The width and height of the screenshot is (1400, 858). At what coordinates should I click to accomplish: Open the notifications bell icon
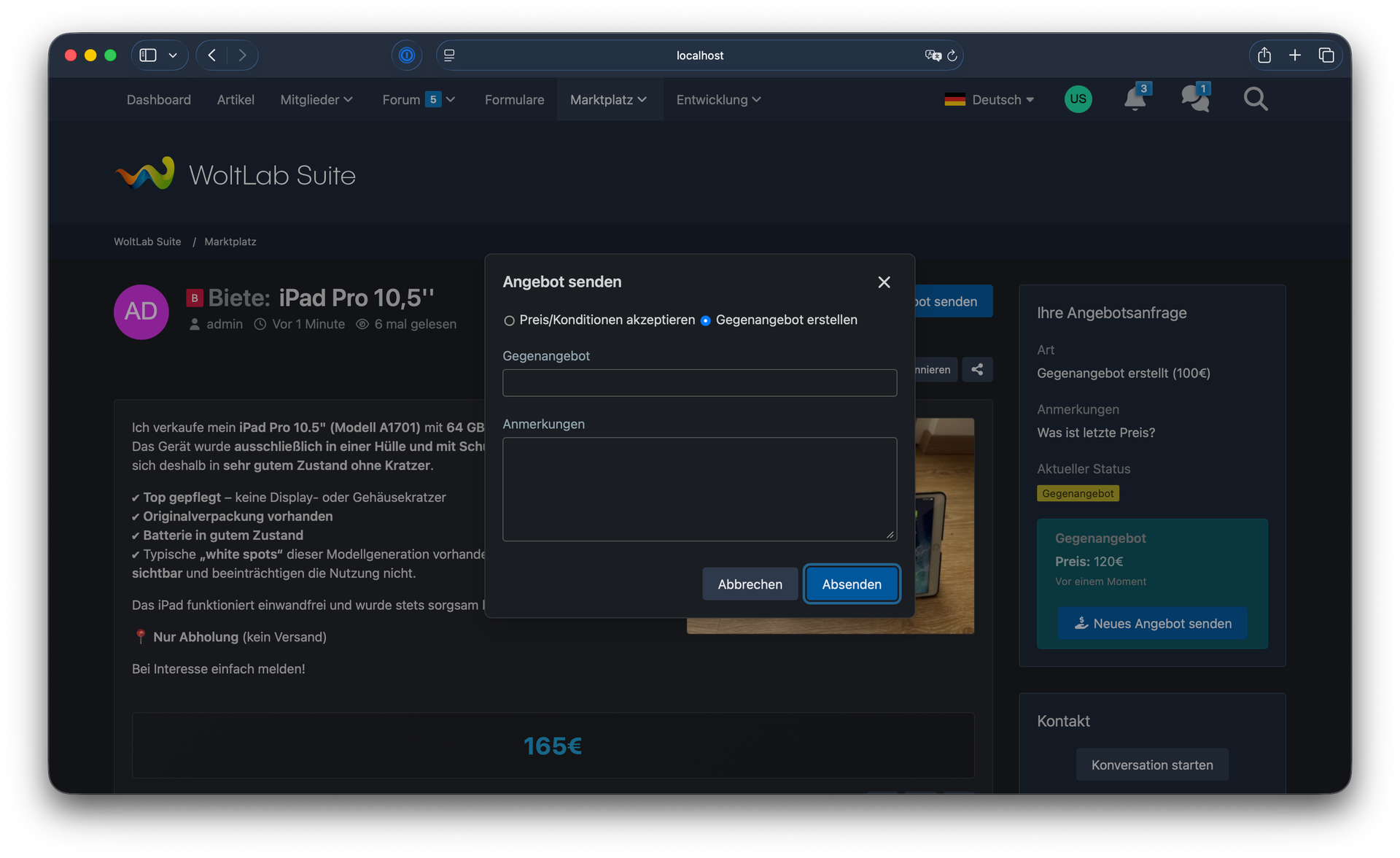tap(1135, 98)
